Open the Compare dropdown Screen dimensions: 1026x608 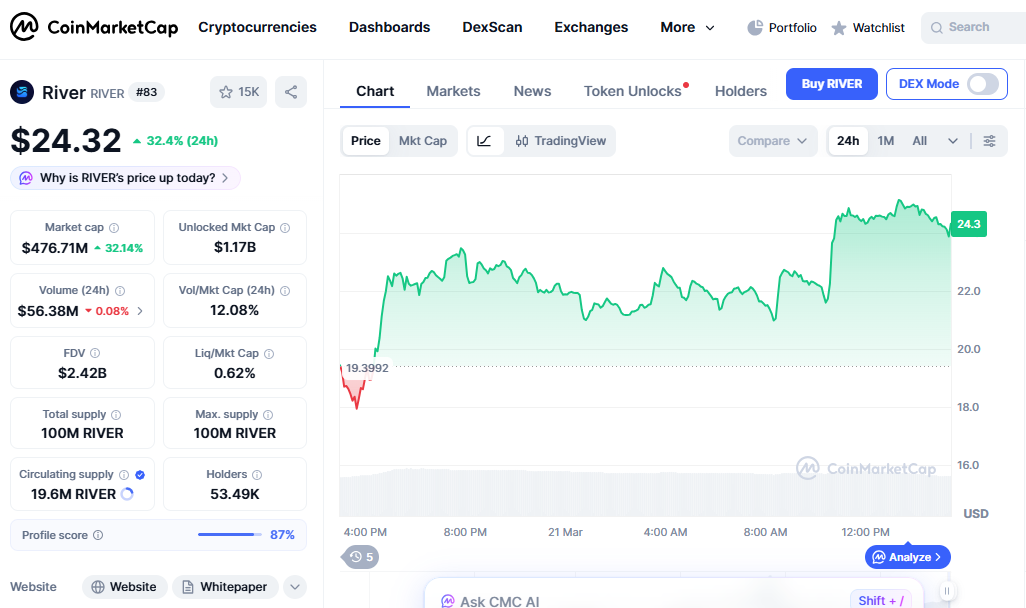click(772, 141)
